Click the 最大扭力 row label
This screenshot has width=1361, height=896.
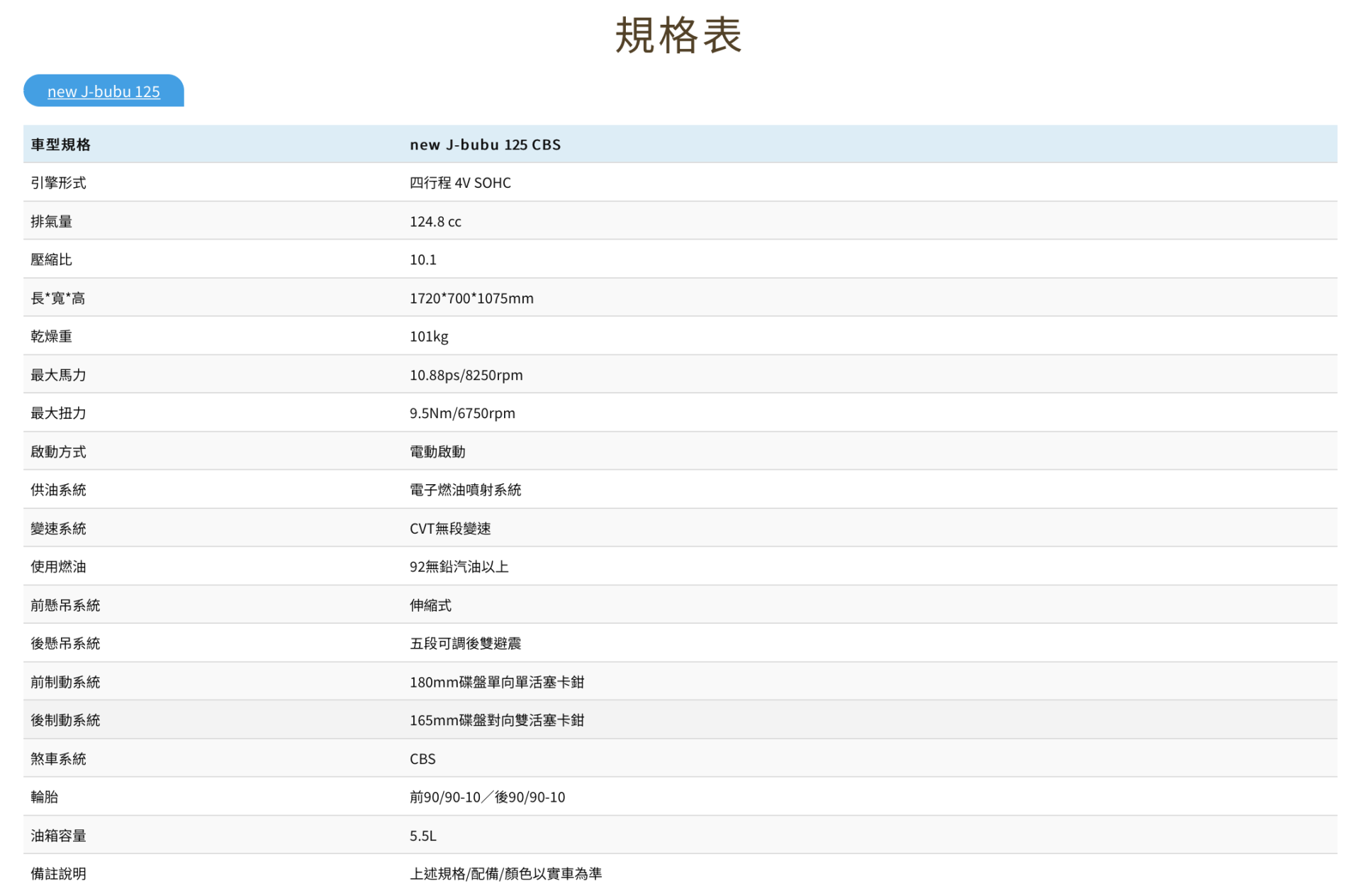coord(58,413)
